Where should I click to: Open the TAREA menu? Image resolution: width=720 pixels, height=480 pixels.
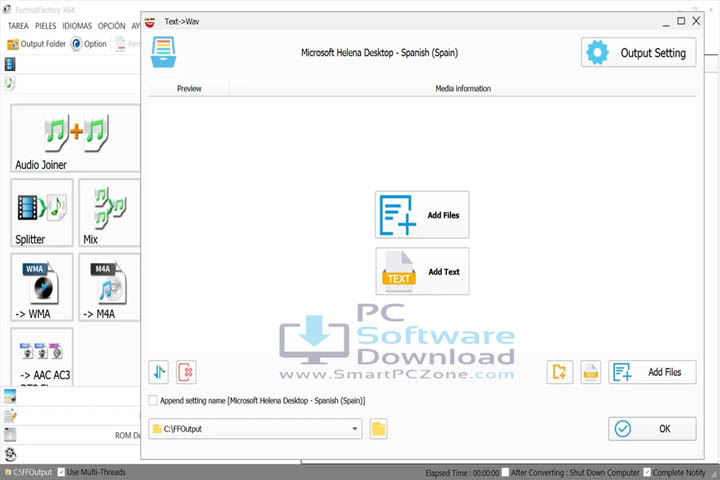(18, 26)
